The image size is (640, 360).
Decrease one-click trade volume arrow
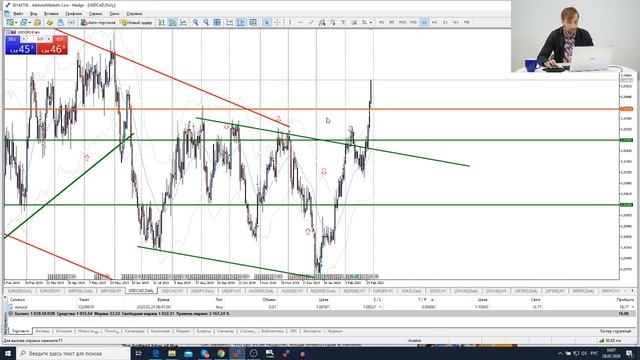click(x=24, y=39)
